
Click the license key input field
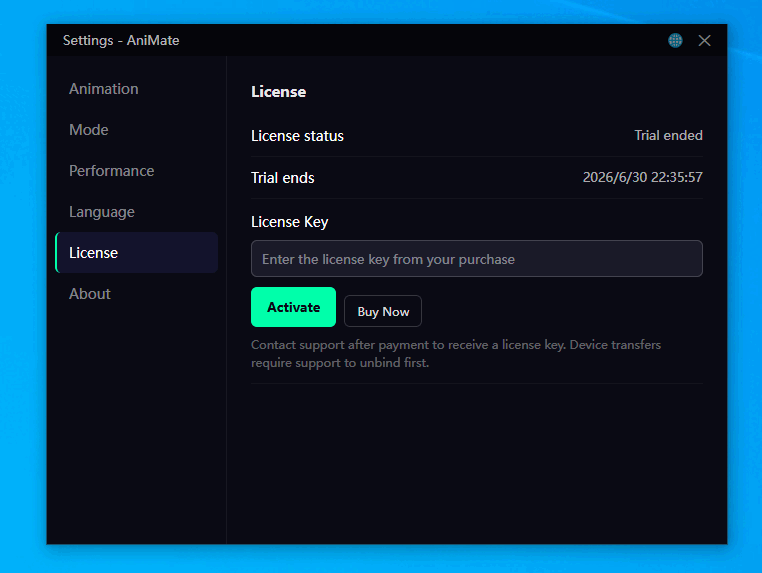(477, 259)
